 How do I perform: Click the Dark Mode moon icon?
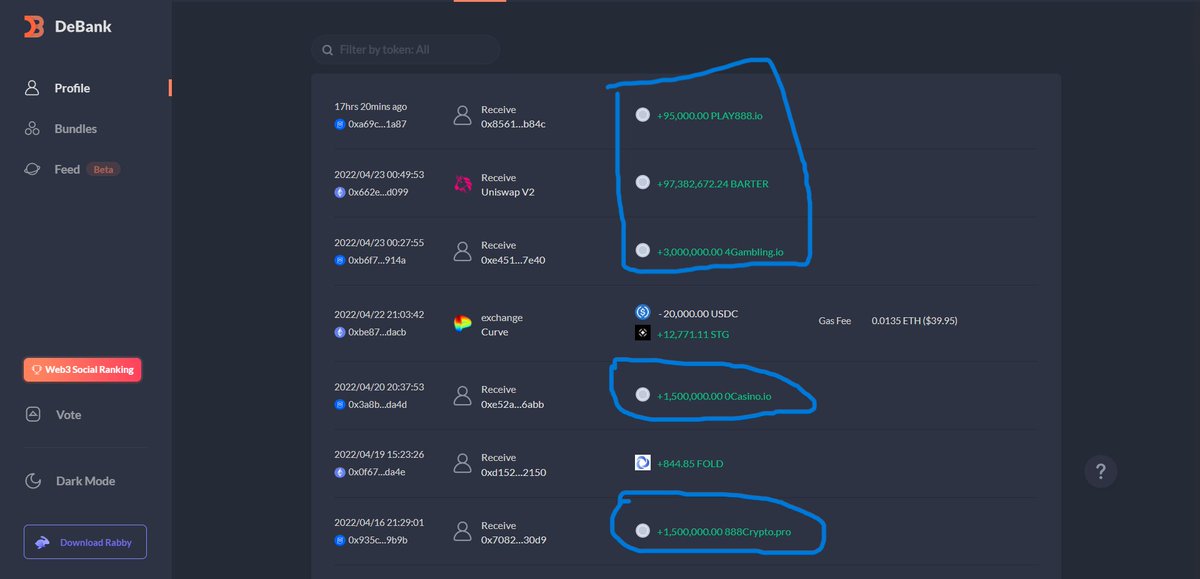click(x=33, y=481)
